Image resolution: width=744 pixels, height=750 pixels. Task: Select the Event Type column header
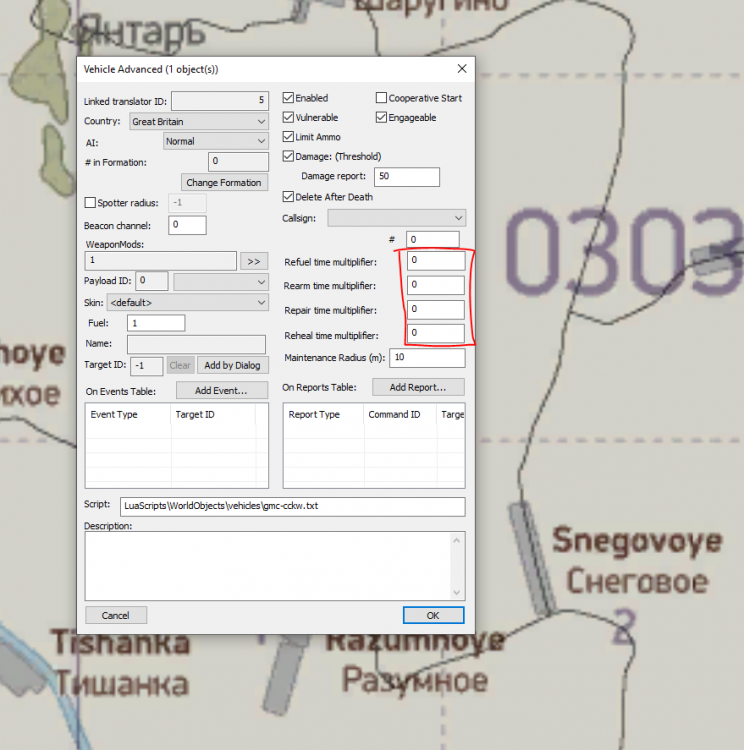click(x=114, y=414)
